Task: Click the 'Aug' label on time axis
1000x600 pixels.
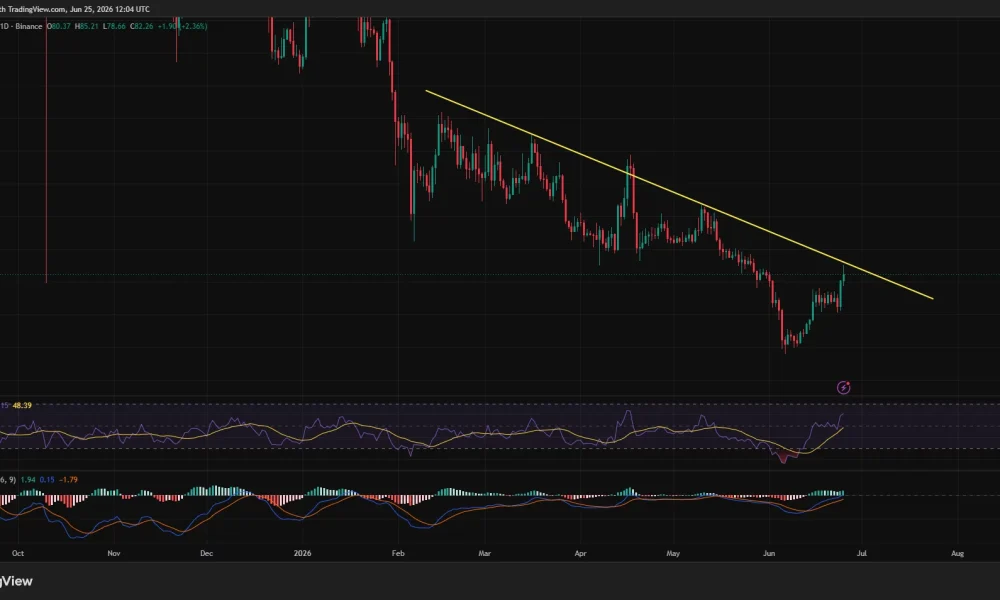Action: [x=957, y=553]
